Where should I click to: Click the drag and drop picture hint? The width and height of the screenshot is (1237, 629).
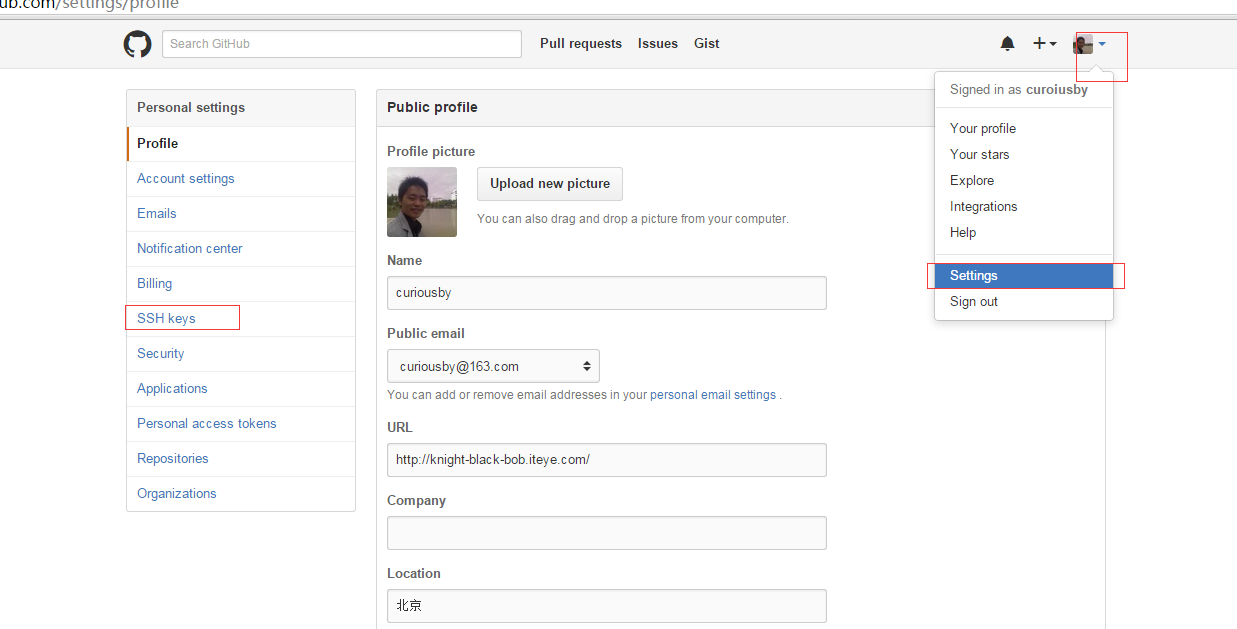point(633,219)
